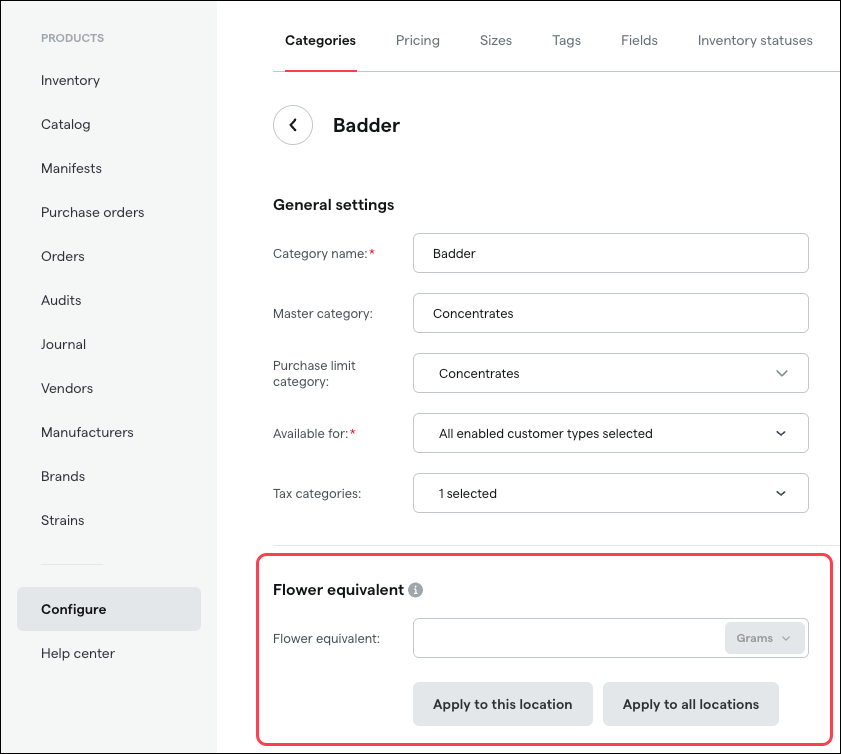Focus the Master category field
Viewport: 841px width, 754px height.
[610, 313]
